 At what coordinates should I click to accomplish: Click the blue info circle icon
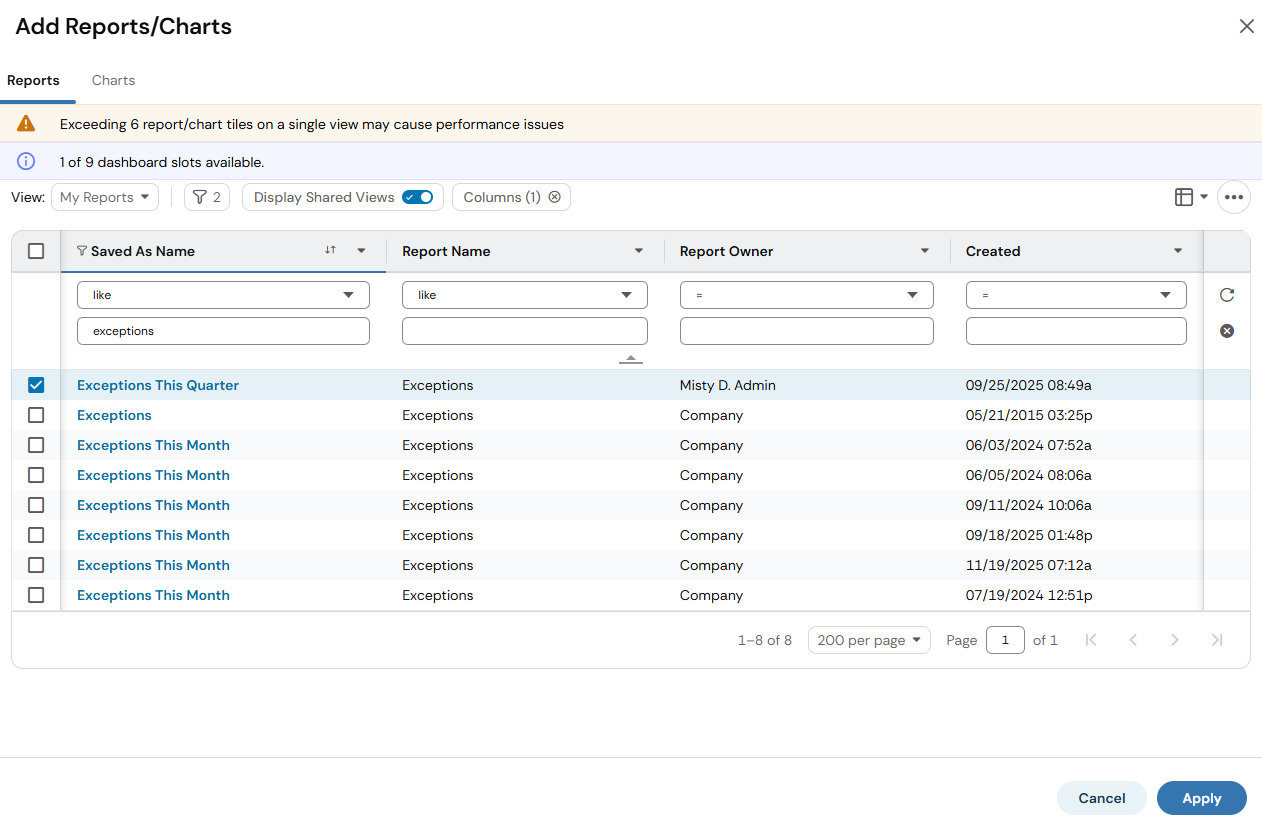click(x=26, y=161)
